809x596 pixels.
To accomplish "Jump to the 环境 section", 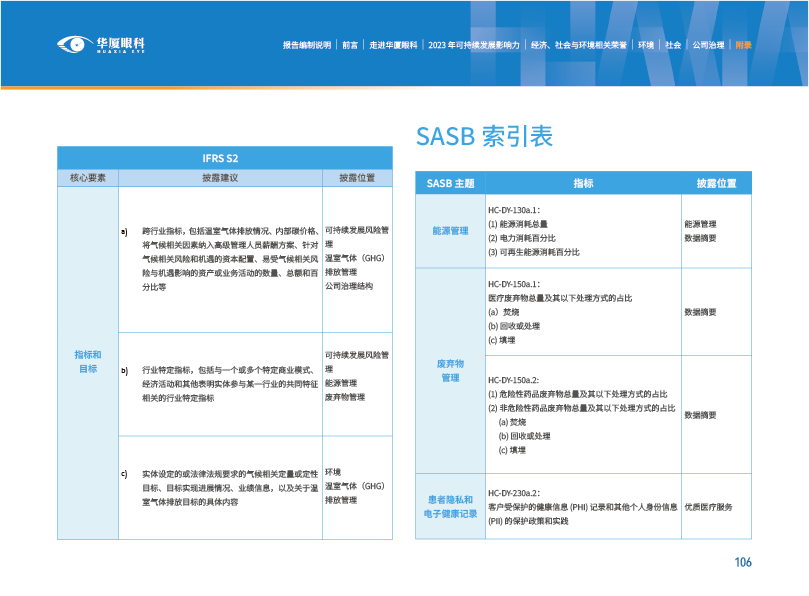I will click(646, 45).
